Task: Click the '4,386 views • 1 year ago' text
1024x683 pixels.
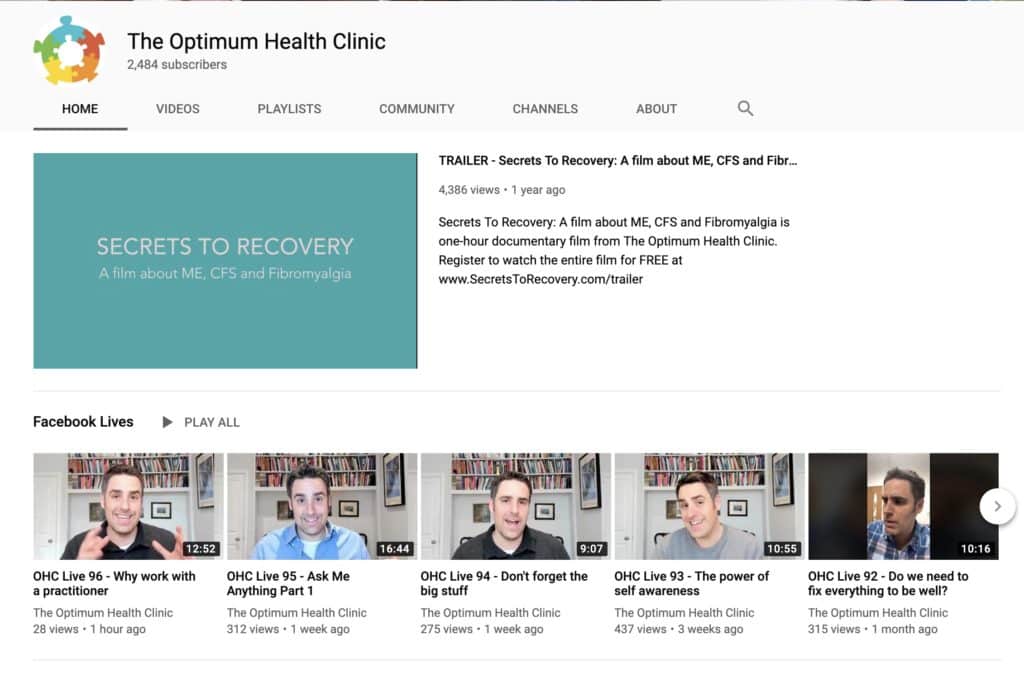Action: coord(502,190)
